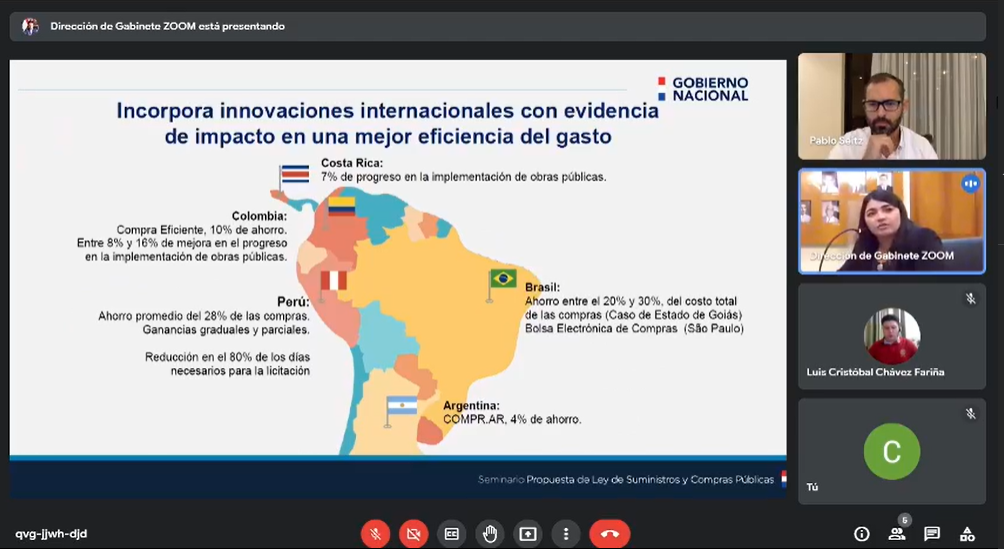Open meeting details info icon
Viewport: 1004px width, 549px height.
[861, 534]
